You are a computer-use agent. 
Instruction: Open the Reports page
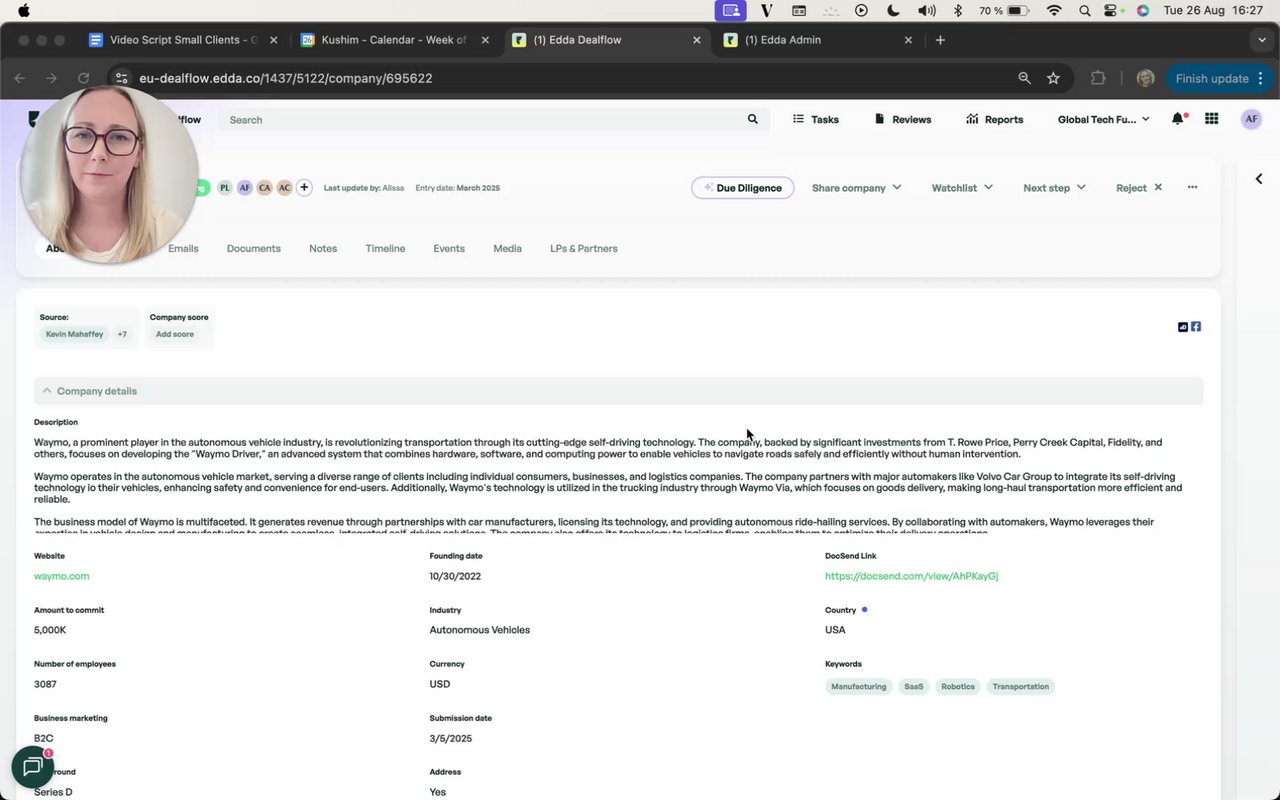click(x=995, y=119)
